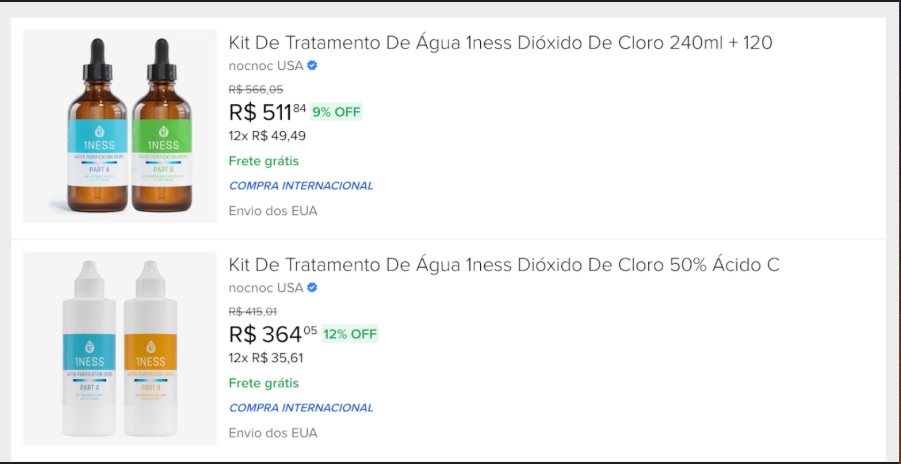
Task: Open white squeeze bottles product image
Action: (120, 348)
